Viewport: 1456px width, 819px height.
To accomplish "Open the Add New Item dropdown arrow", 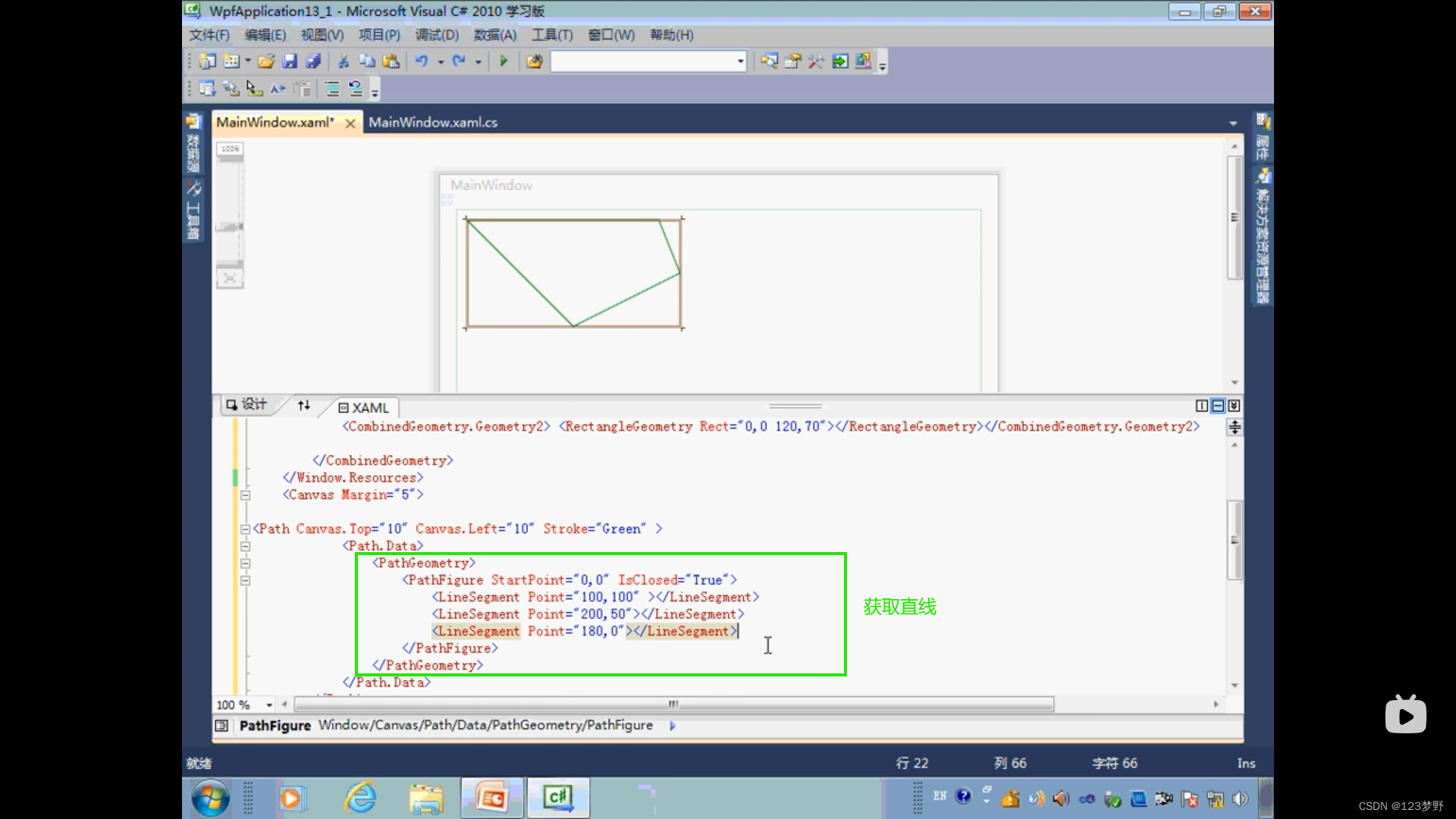I will tap(248, 61).
